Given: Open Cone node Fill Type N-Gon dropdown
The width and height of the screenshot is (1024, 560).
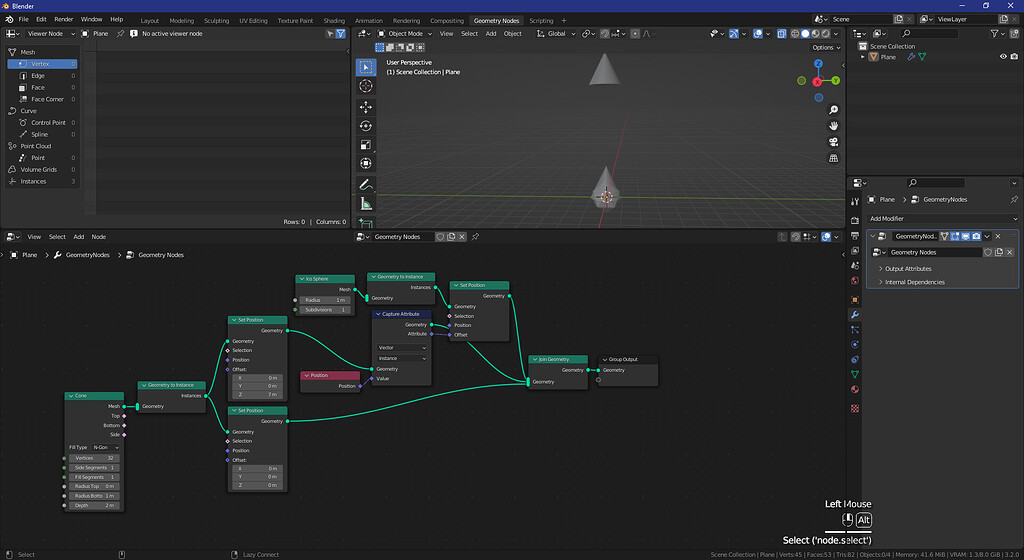Looking at the screenshot, I should point(105,448).
